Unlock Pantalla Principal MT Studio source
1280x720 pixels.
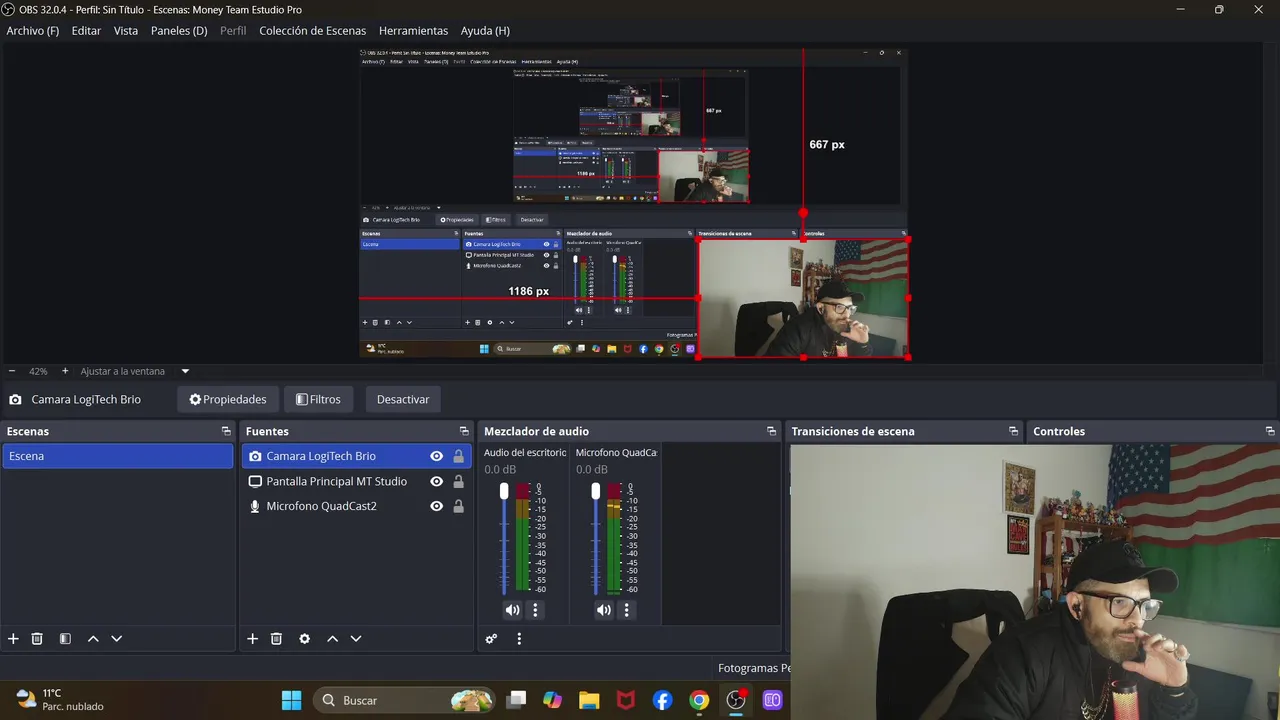point(458,481)
